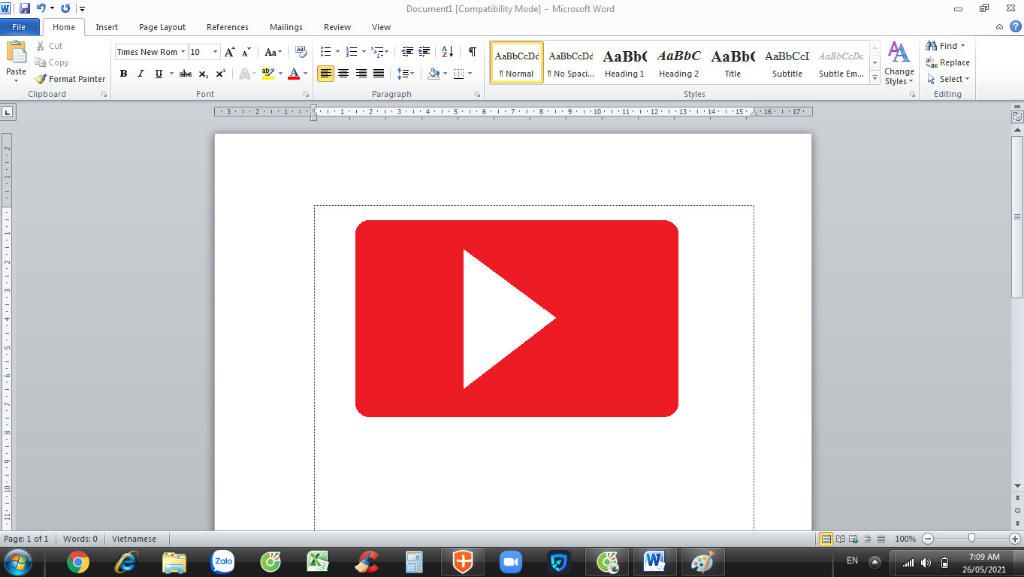The width and height of the screenshot is (1024, 577).
Task: Open the Customize Quick Access Toolbar dropdown
Action: (82, 8)
